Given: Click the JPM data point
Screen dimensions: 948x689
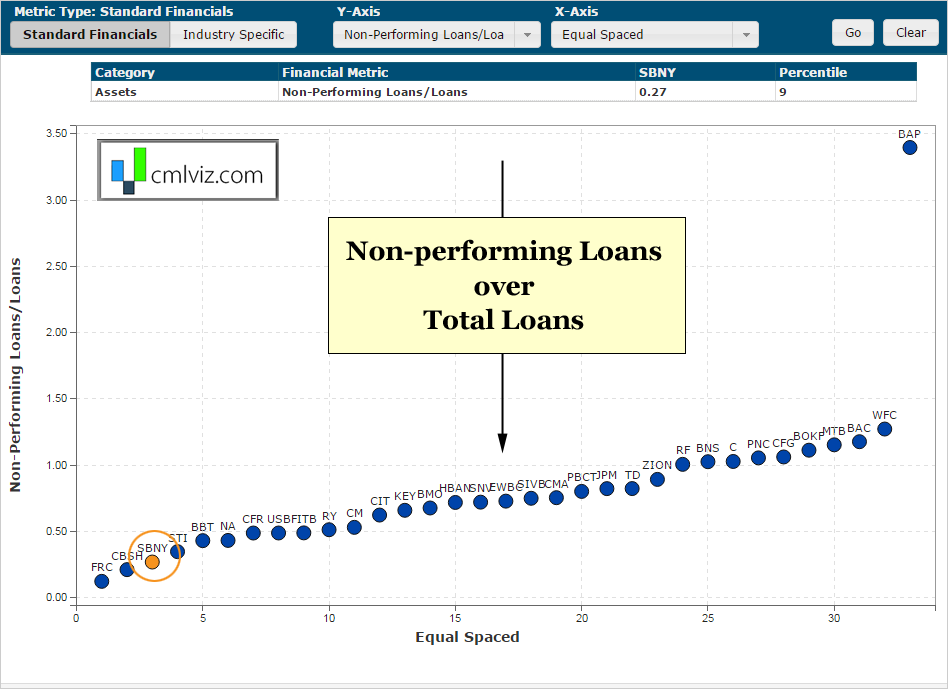Looking at the screenshot, I should pyautogui.click(x=606, y=488).
